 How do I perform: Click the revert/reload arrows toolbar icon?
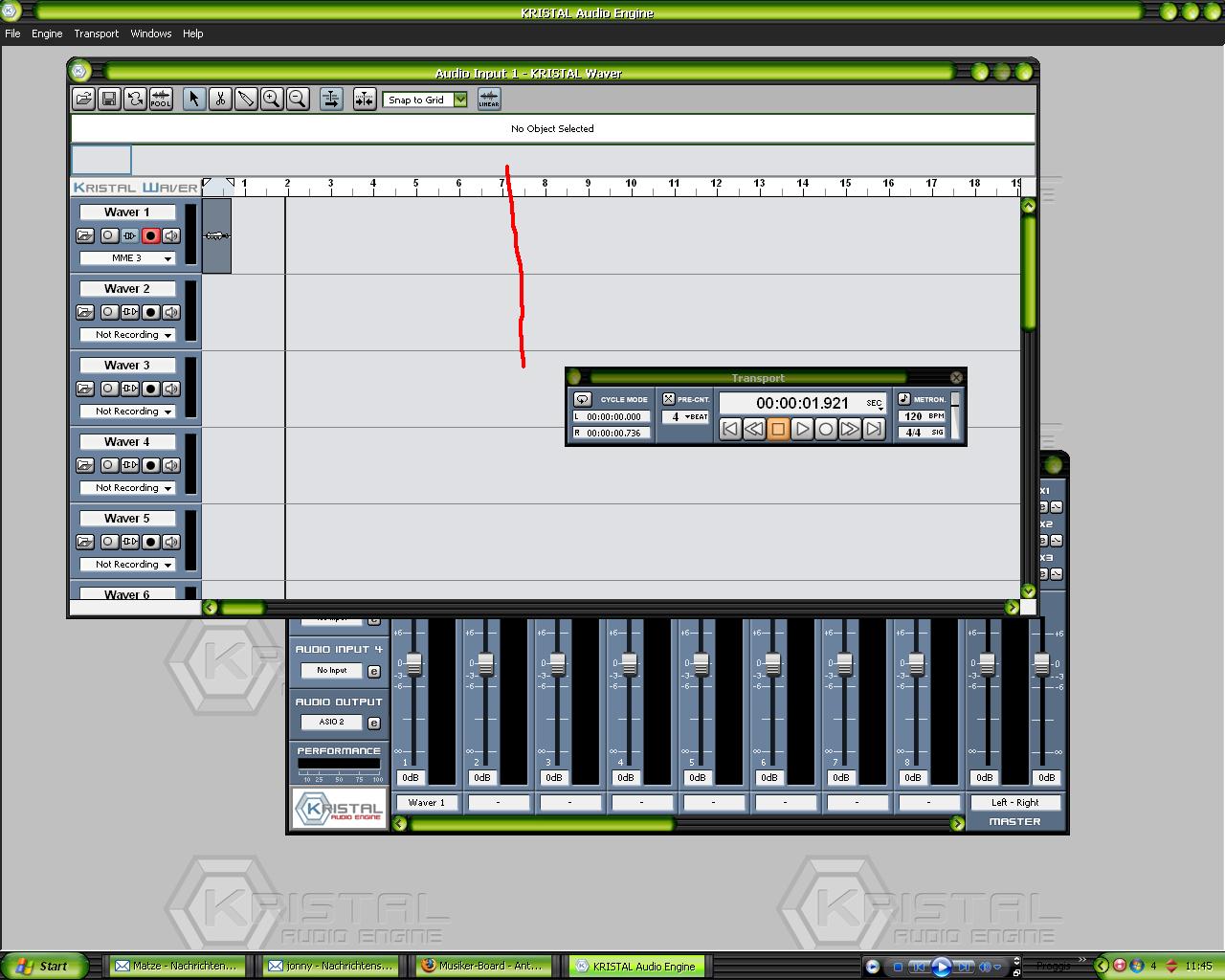pyautogui.click(x=135, y=99)
